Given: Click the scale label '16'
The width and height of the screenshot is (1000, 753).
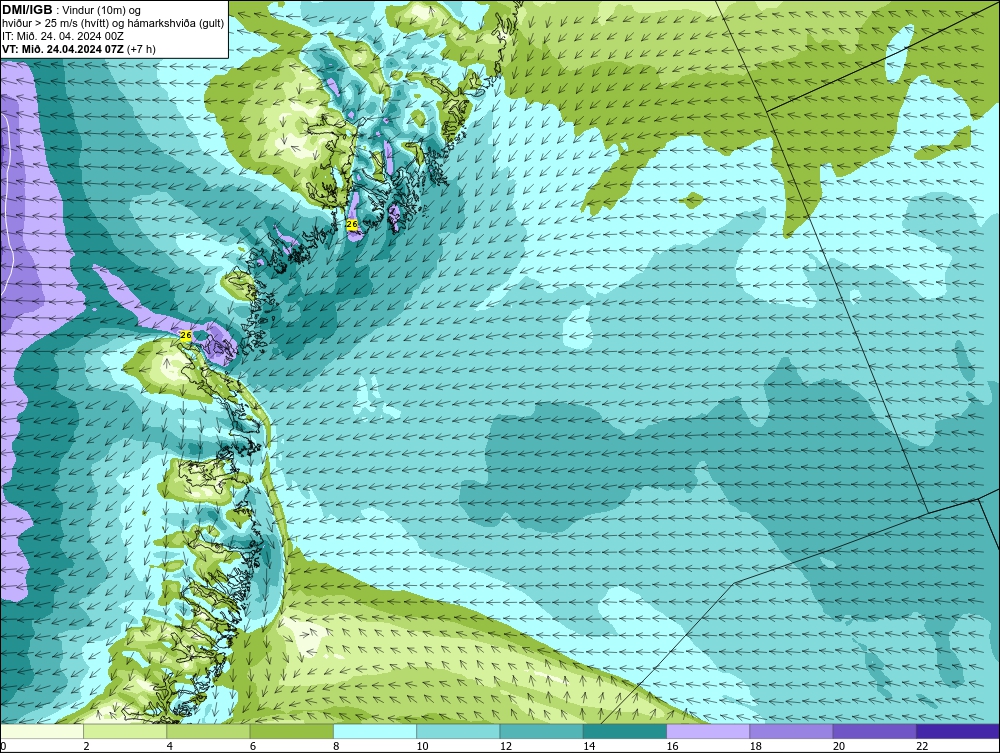Looking at the screenshot, I should tap(672, 747).
